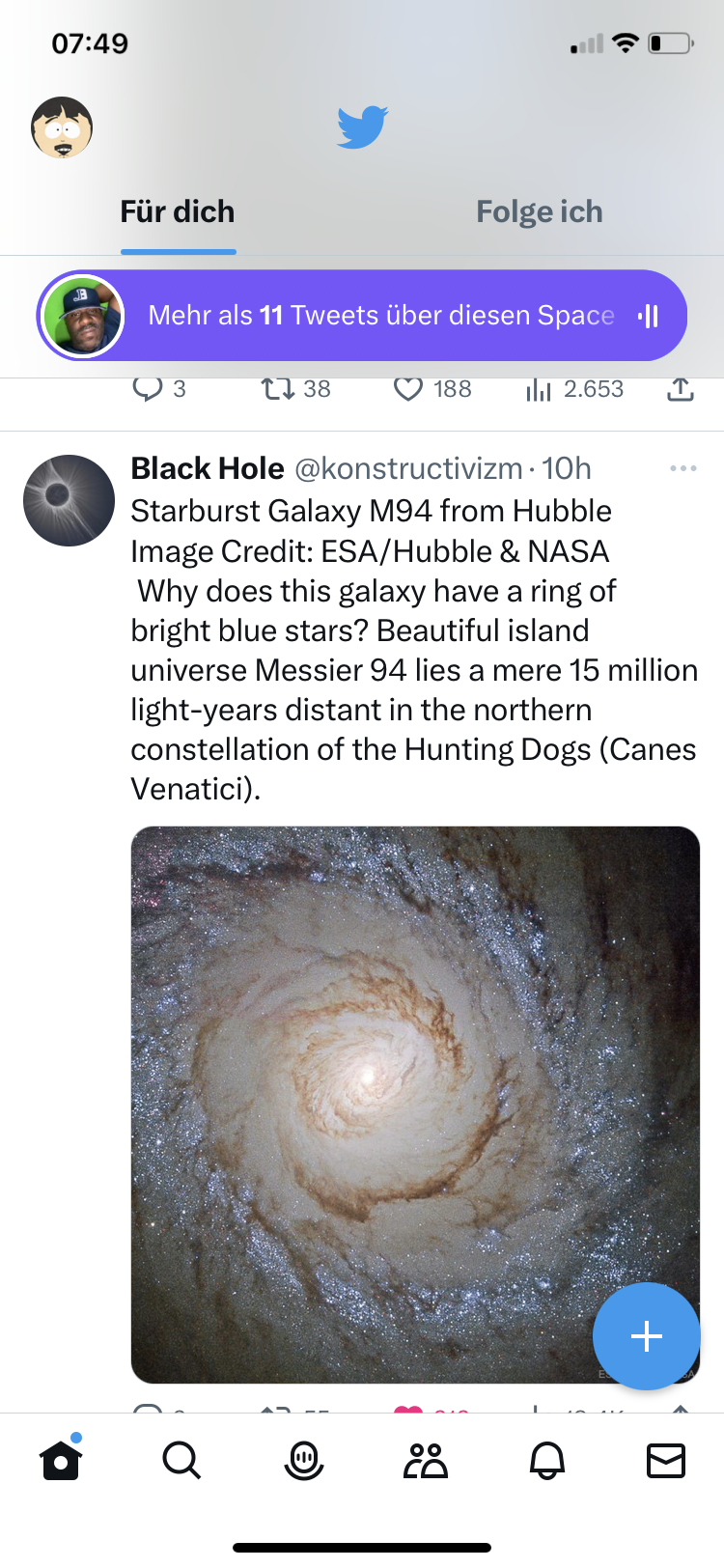
Task: Go to Home feed icon
Action: coord(61,1461)
